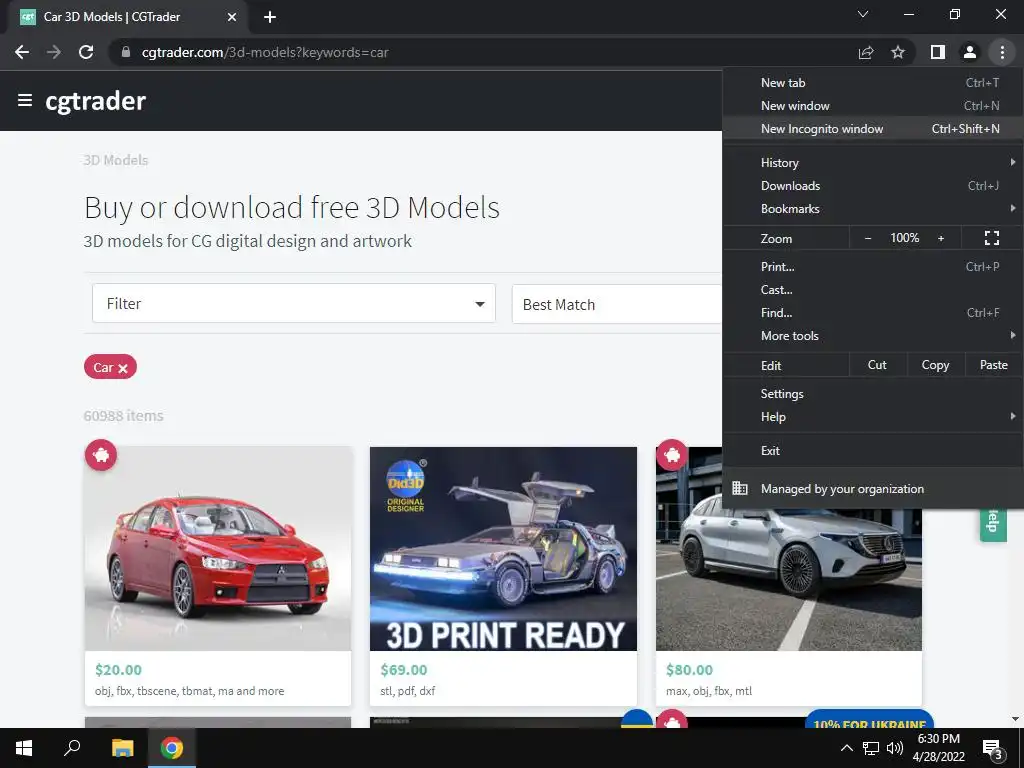Click the share page icon in address bar

coord(866,52)
